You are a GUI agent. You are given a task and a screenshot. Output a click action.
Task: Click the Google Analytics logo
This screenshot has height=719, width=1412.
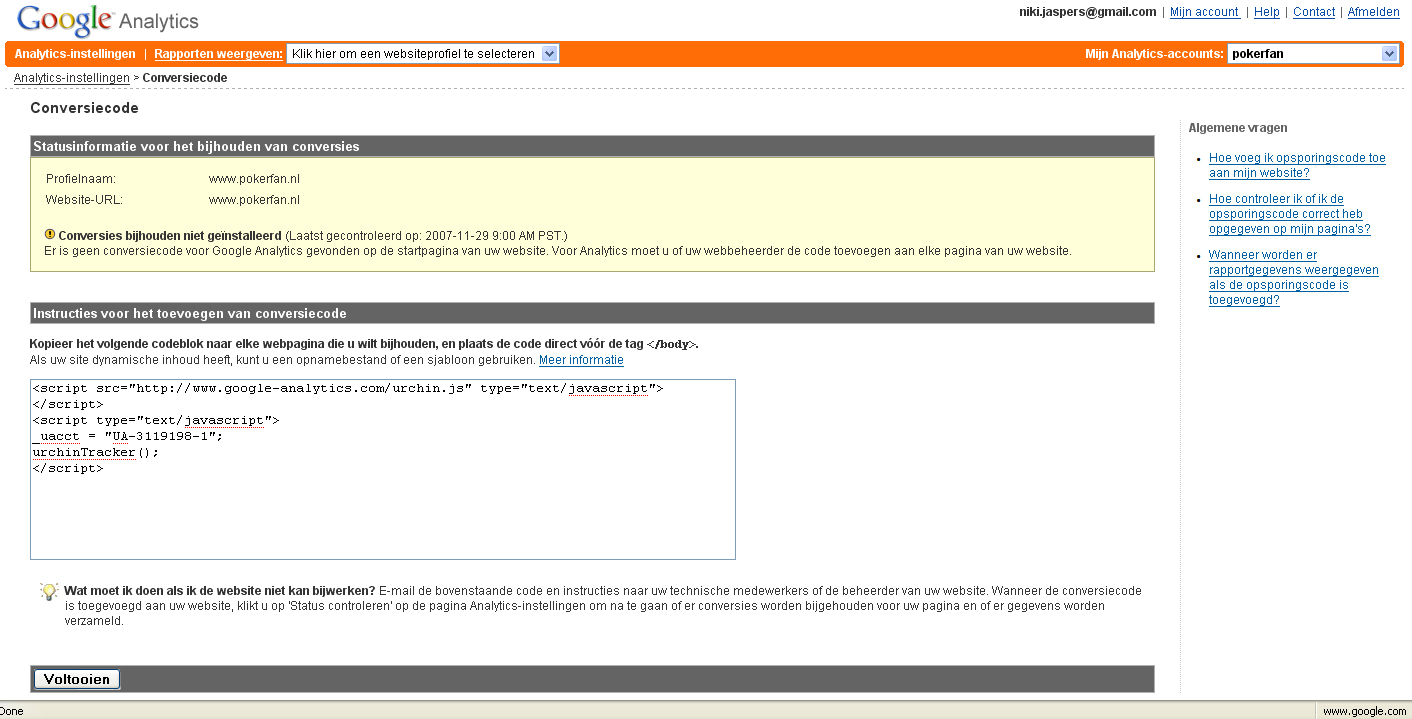click(108, 20)
